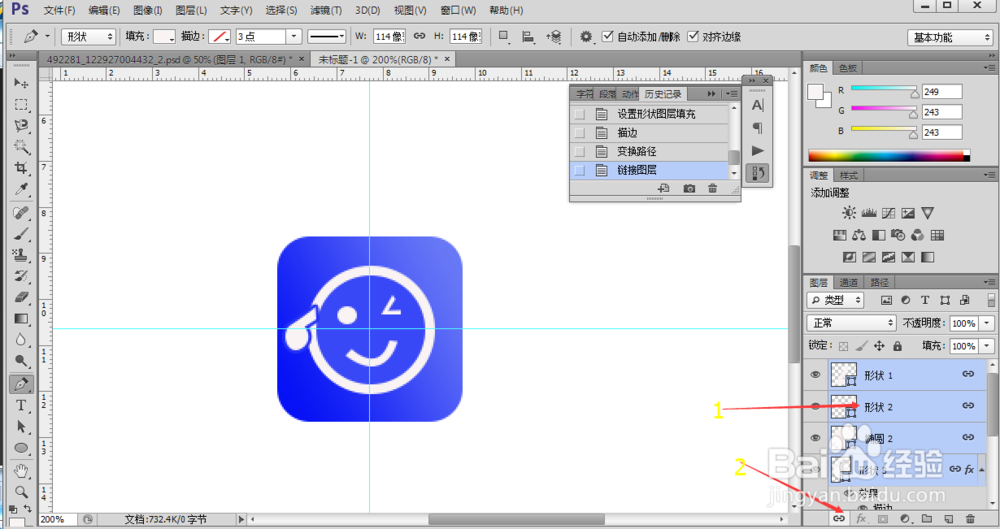Open the 基本功能 workspace dropdown

[x=950, y=38]
